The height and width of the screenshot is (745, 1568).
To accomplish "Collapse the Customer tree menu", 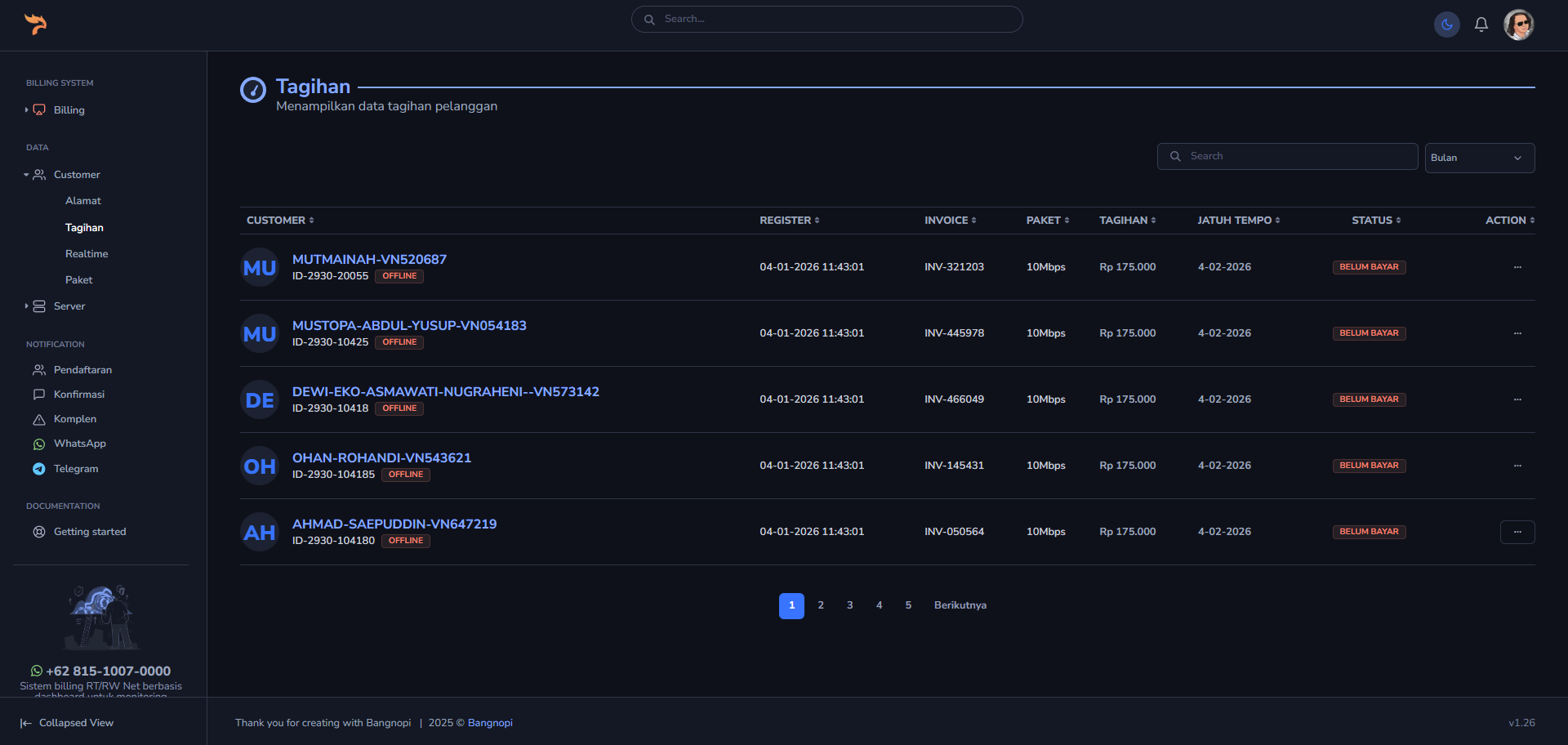I will click(x=76, y=175).
